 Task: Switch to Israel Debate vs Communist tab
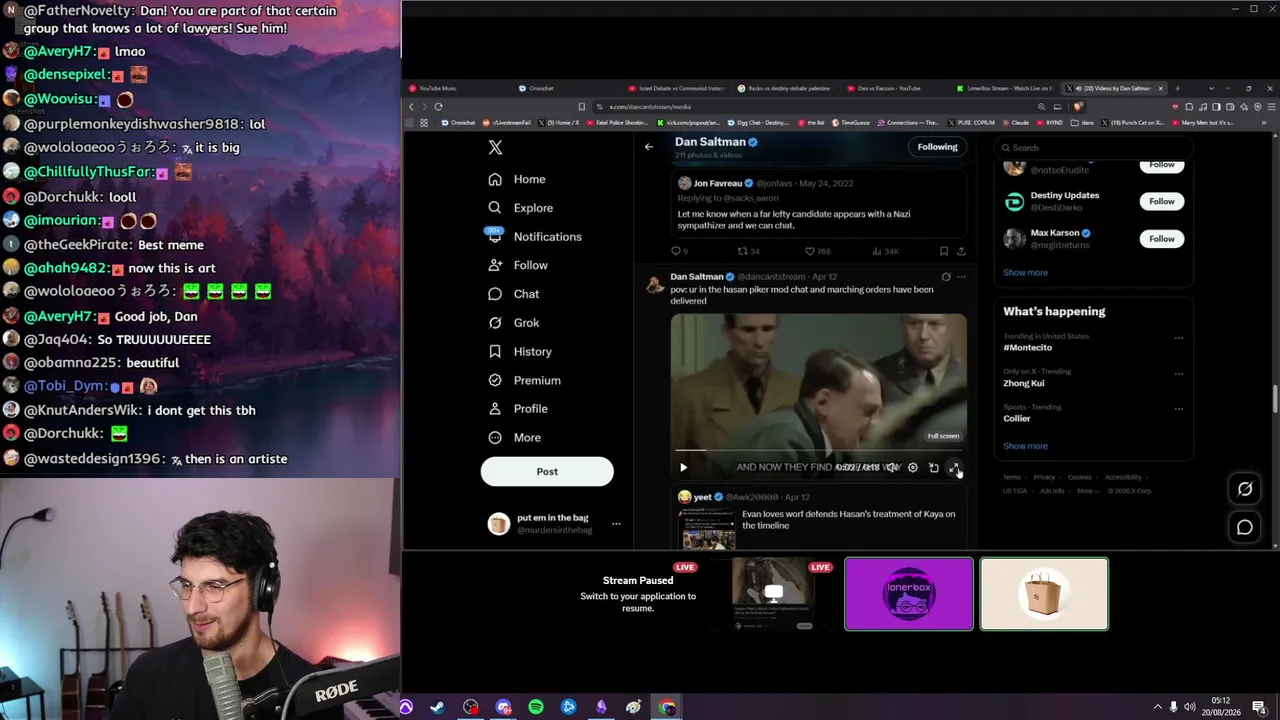(677, 88)
